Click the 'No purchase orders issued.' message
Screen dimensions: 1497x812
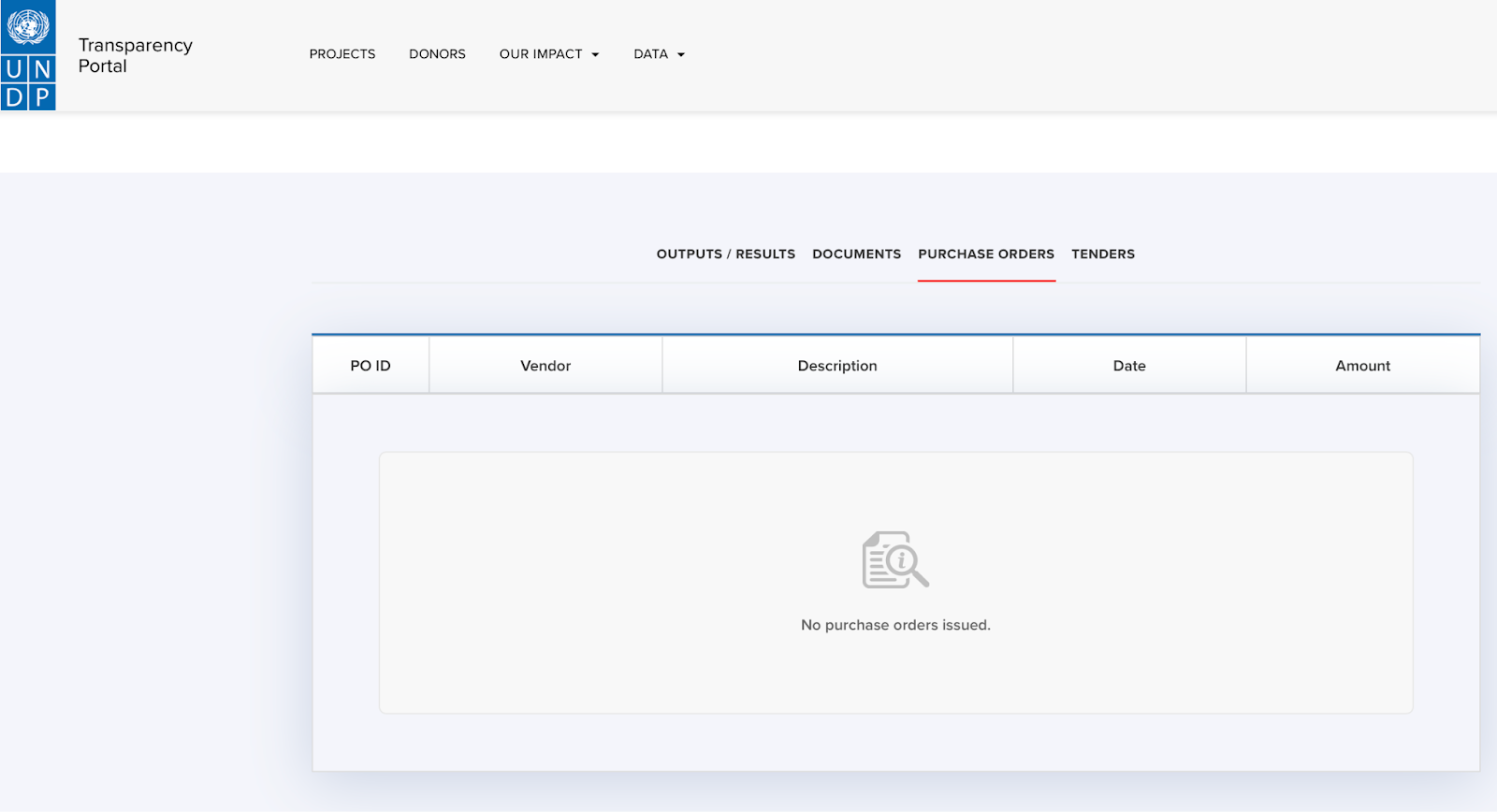tap(895, 625)
